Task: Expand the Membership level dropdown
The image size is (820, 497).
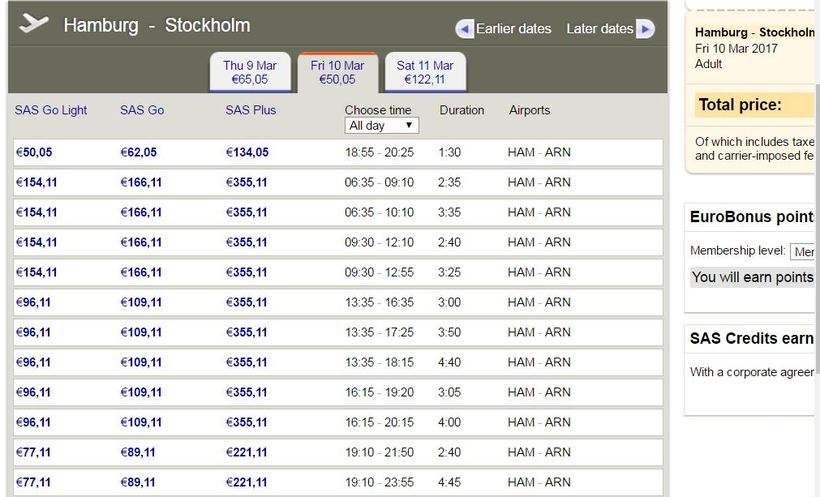Action: coord(803,252)
